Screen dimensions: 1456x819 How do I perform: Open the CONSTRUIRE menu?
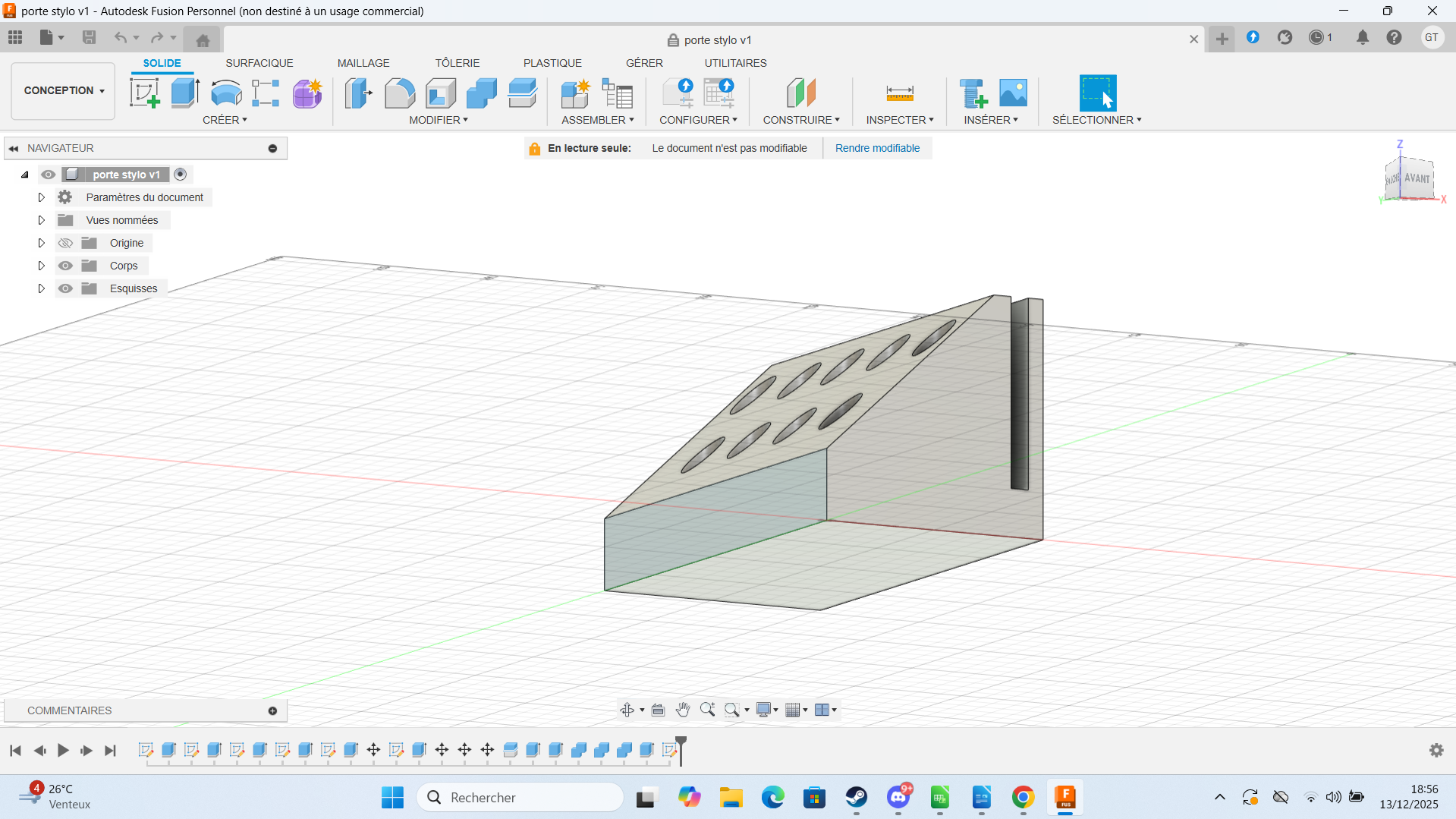coord(801,120)
